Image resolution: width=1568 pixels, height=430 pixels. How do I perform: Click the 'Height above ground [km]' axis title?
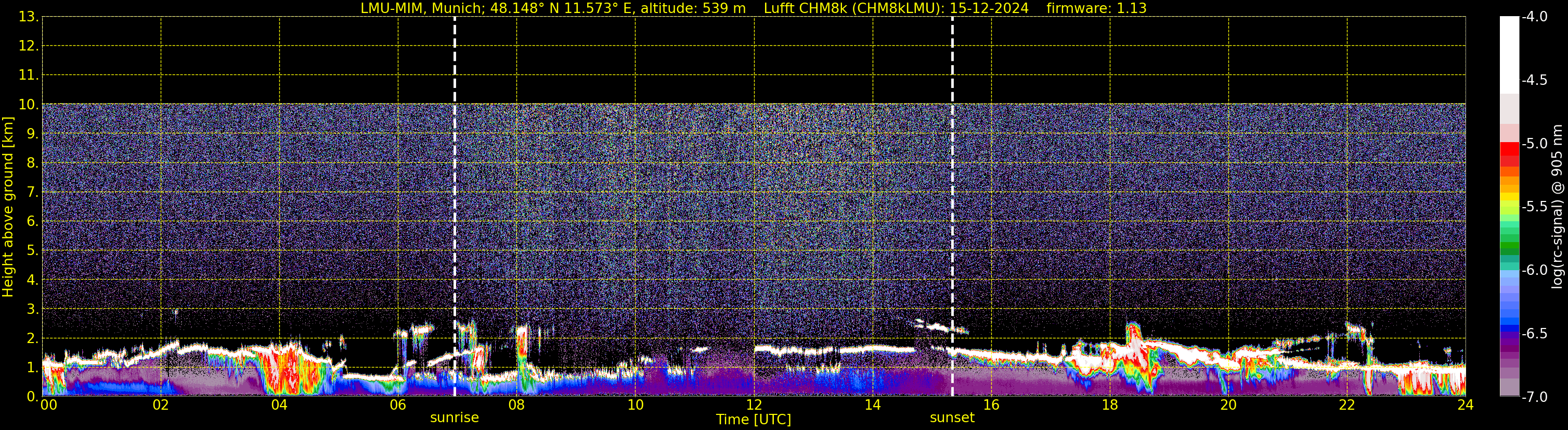click(x=8, y=207)
